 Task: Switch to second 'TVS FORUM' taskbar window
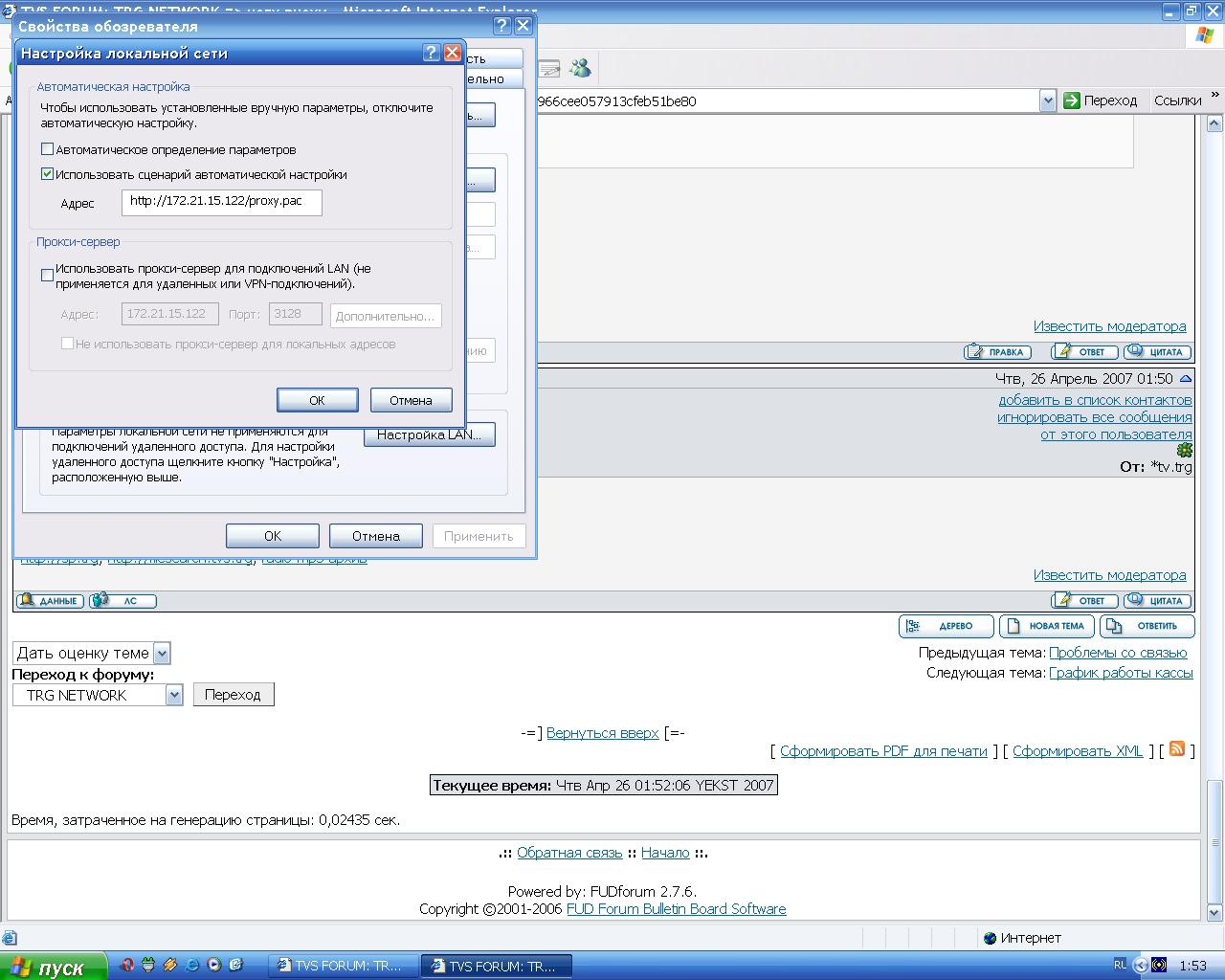pos(497,966)
